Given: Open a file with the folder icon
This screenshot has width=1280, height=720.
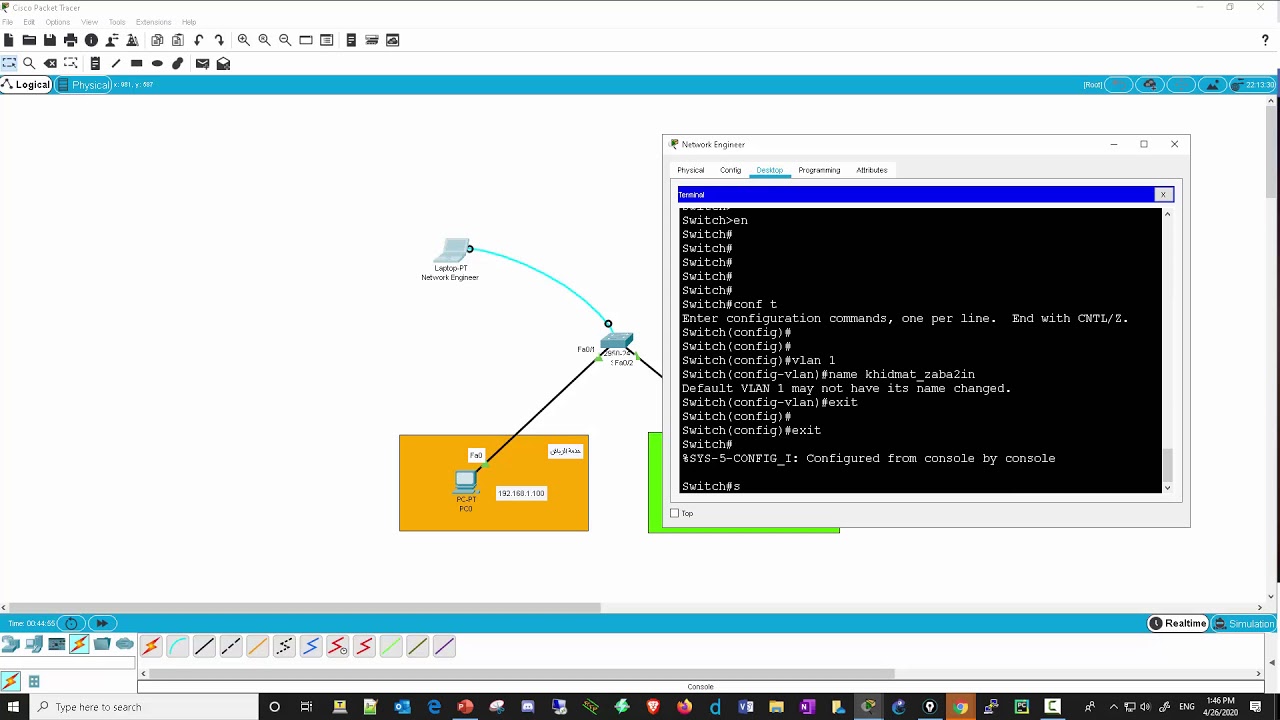Looking at the screenshot, I should pyautogui.click(x=29, y=40).
